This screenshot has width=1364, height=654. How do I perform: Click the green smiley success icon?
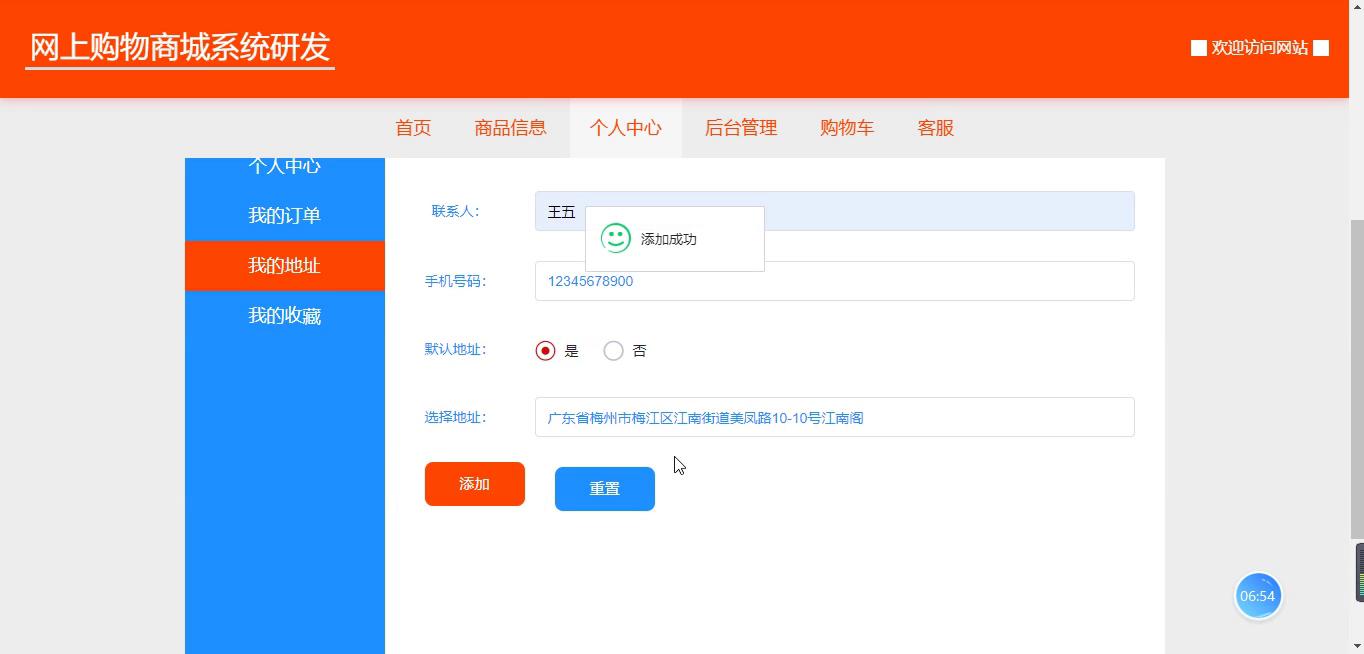(x=615, y=238)
